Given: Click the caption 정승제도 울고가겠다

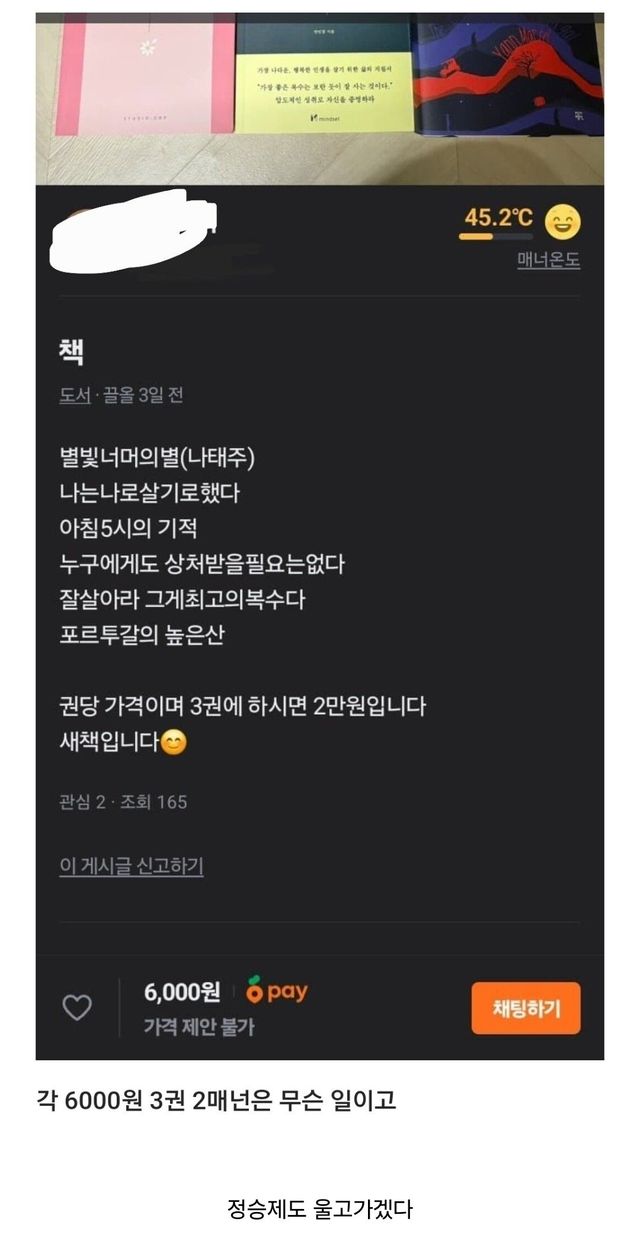Looking at the screenshot, I should click(320, 1208).
